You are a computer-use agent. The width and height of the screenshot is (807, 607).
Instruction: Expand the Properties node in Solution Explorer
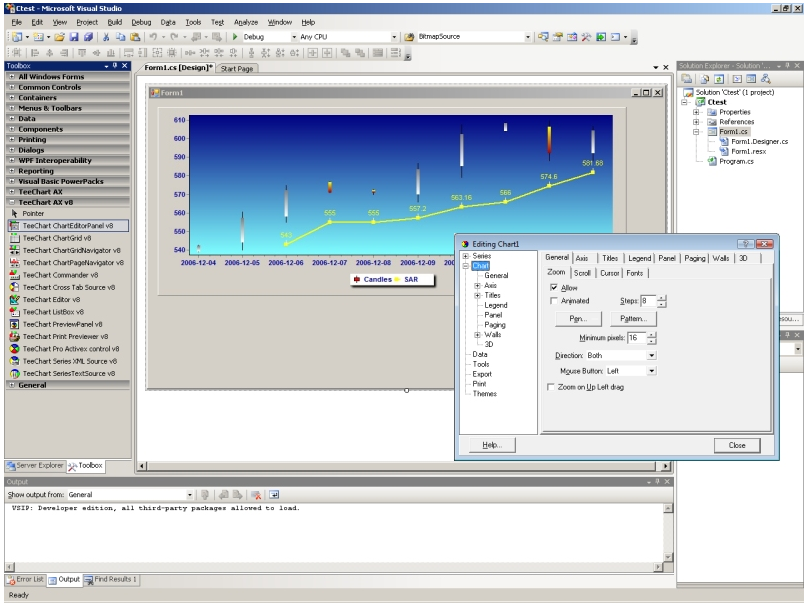click(696, 112)
